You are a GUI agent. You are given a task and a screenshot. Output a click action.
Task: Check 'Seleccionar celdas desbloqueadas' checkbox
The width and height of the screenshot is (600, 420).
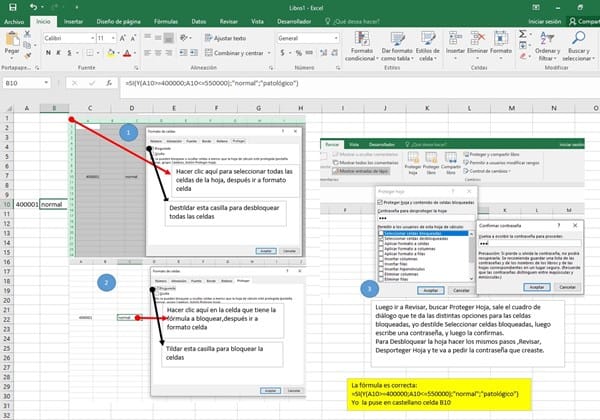(381, 239)
